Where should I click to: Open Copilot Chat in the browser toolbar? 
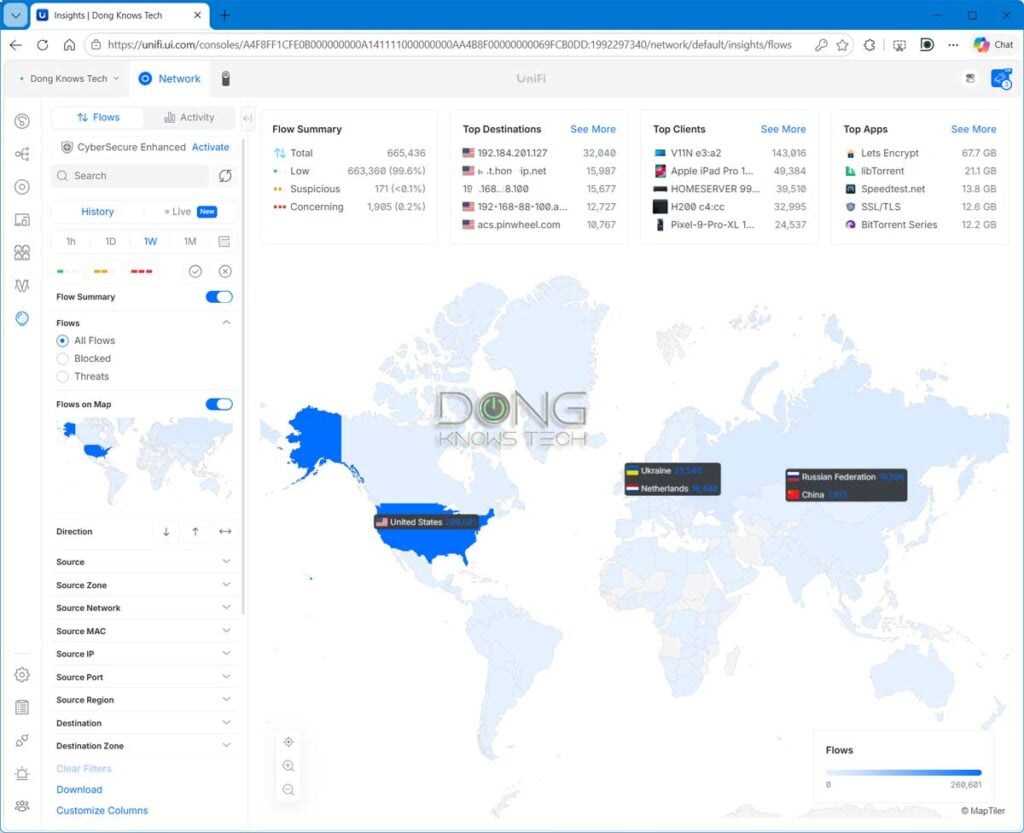tap(993, 44)
